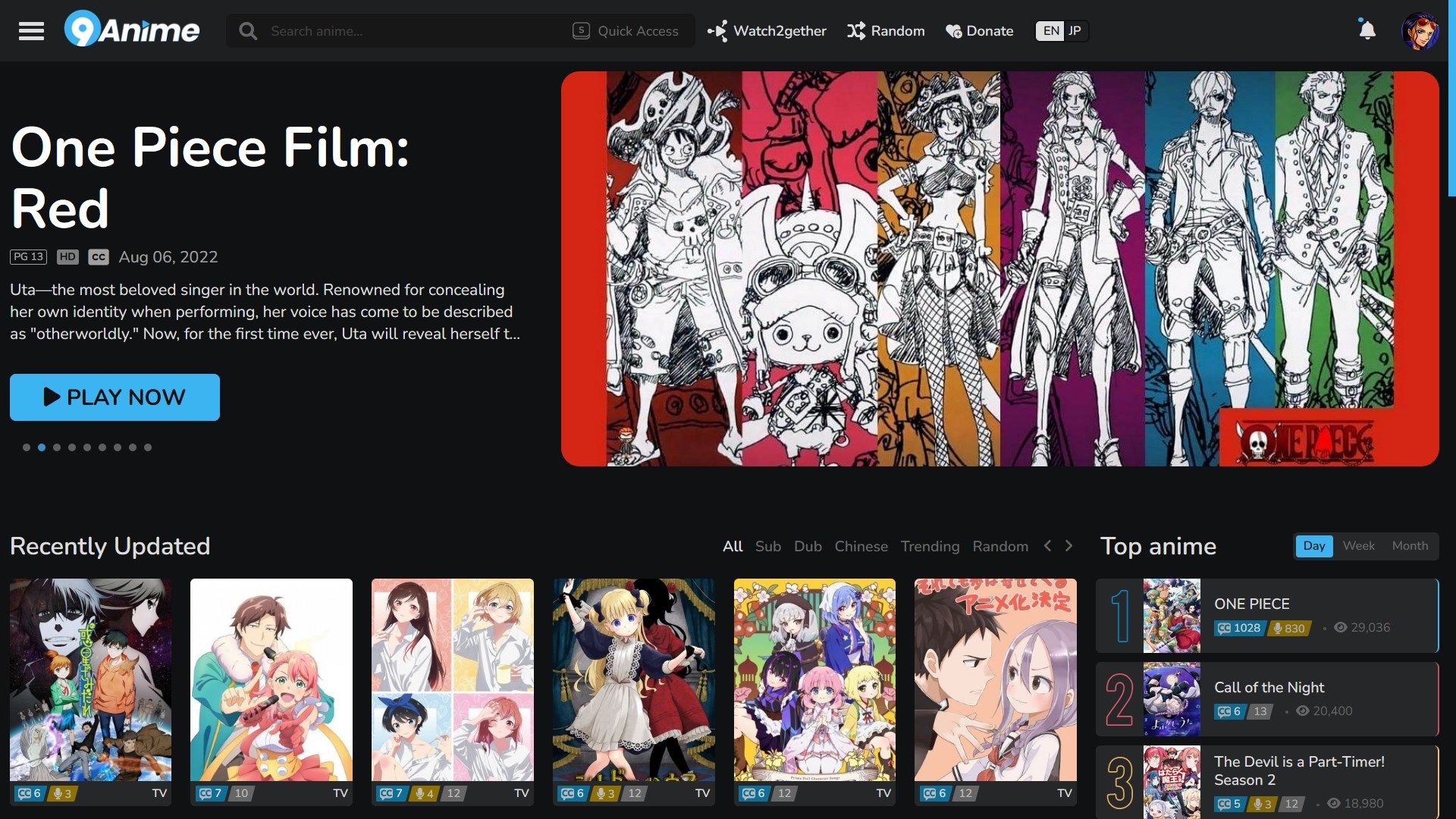Open the purple-haired girl poster
1456x819 pixels.
coord(996,680)
